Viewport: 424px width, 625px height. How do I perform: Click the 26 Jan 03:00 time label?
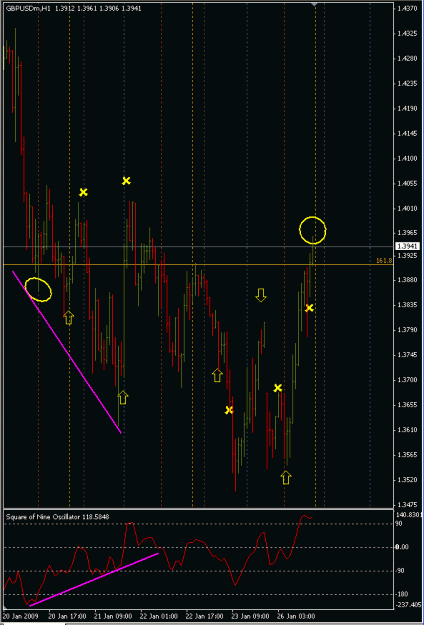tap(297, 616)
